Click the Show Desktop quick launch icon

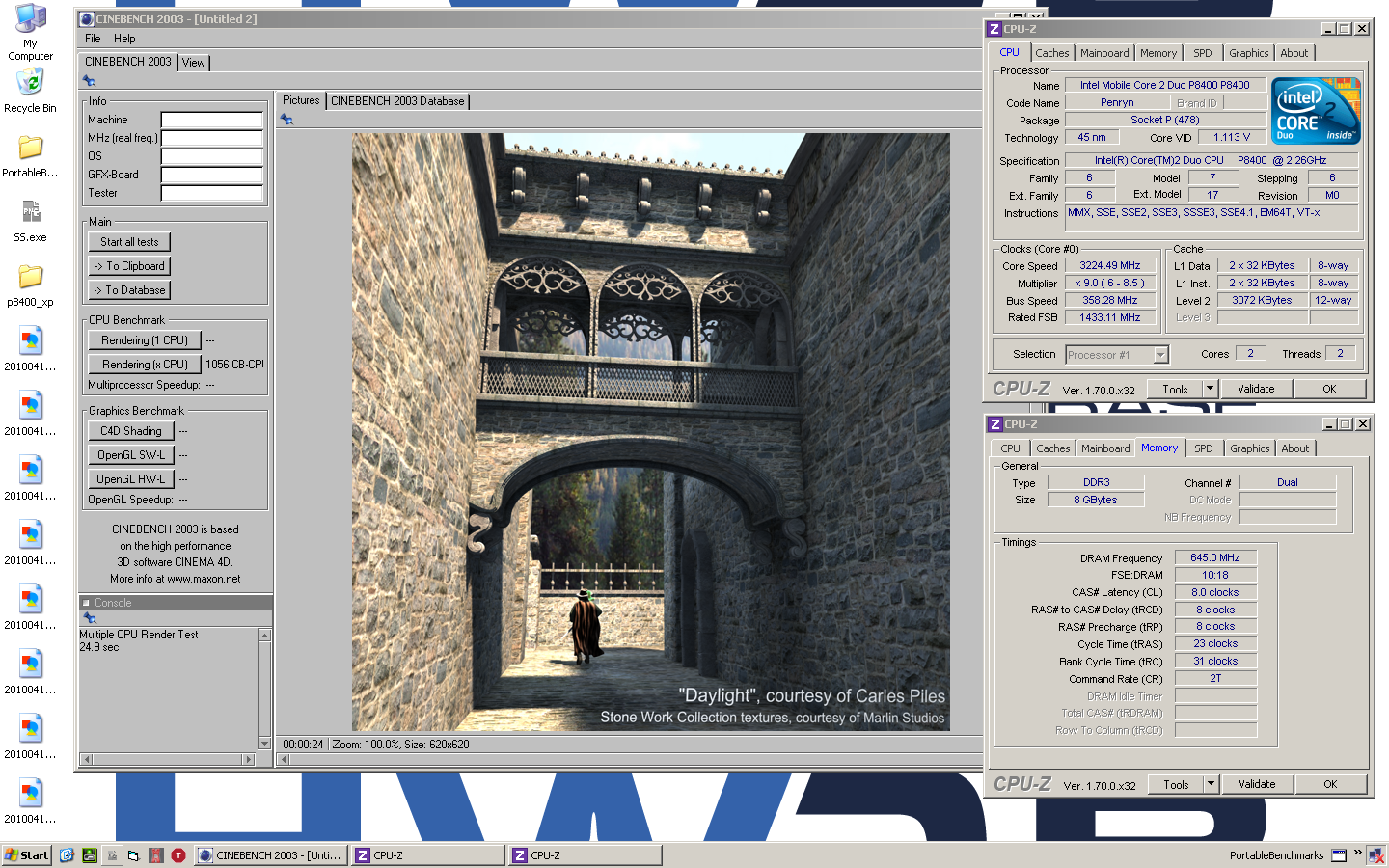click(x=133, y=855)
